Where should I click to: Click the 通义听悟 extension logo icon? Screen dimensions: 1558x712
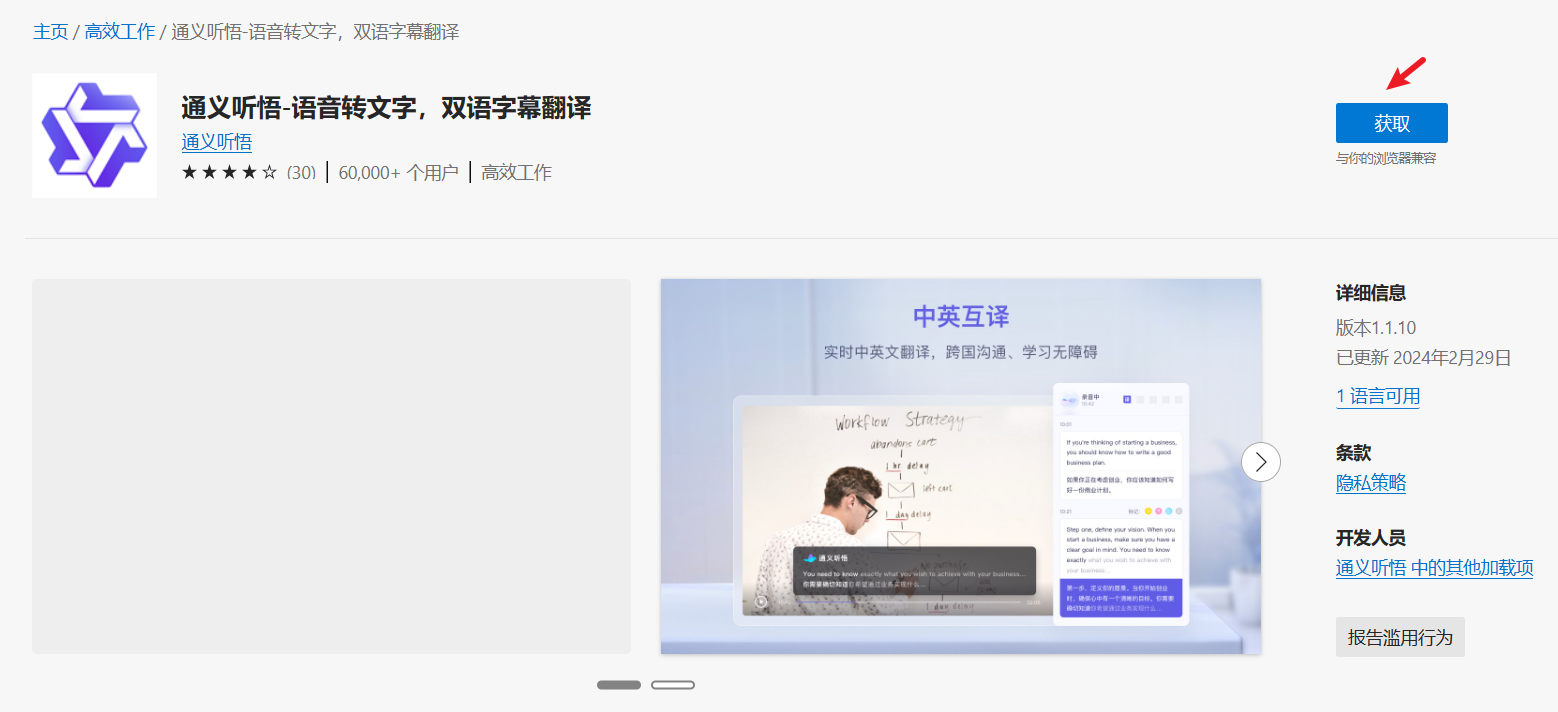[94, 135]
